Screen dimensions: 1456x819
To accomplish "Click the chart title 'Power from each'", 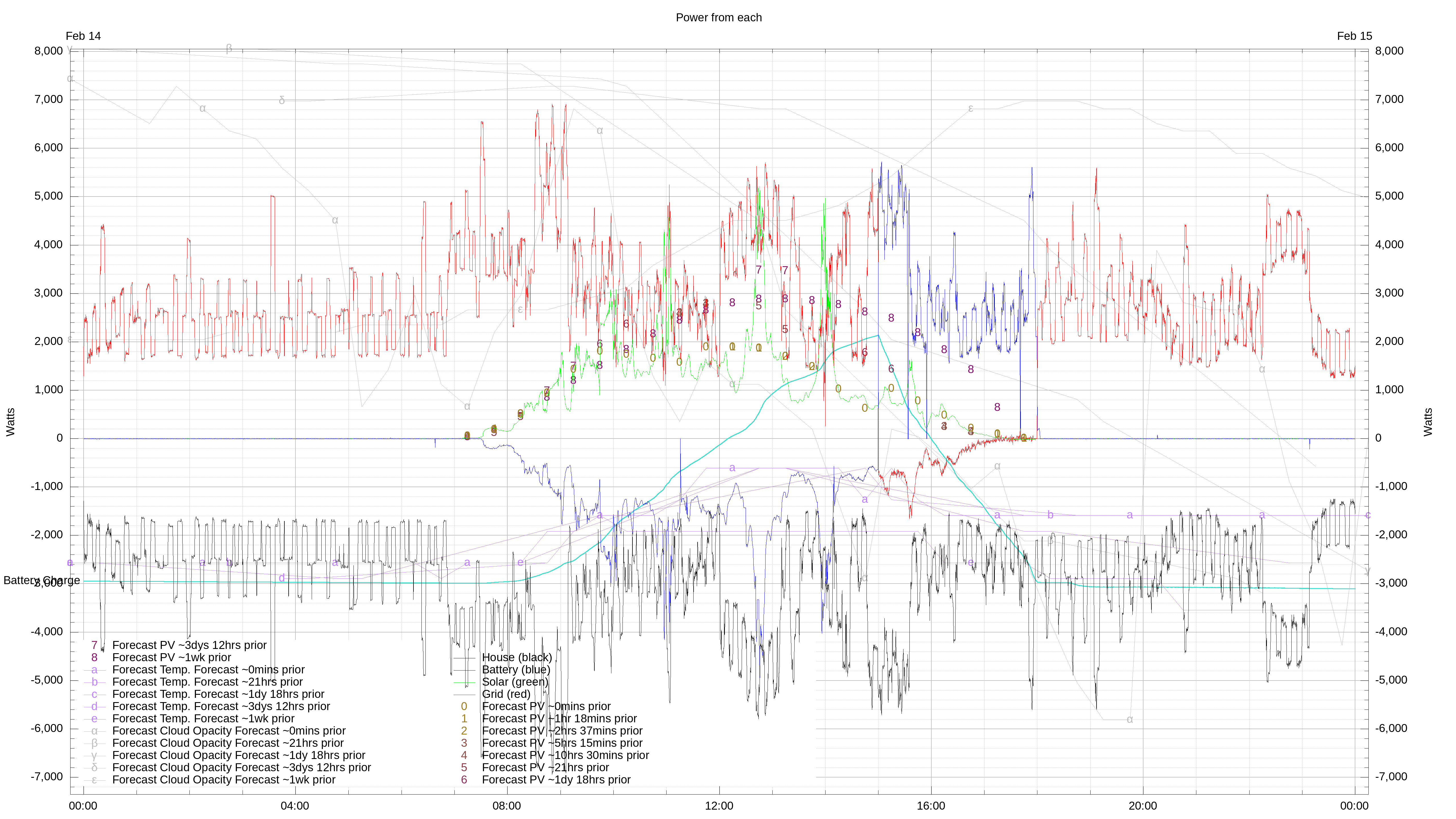I will pyautogui.click(x=718, y=18).
